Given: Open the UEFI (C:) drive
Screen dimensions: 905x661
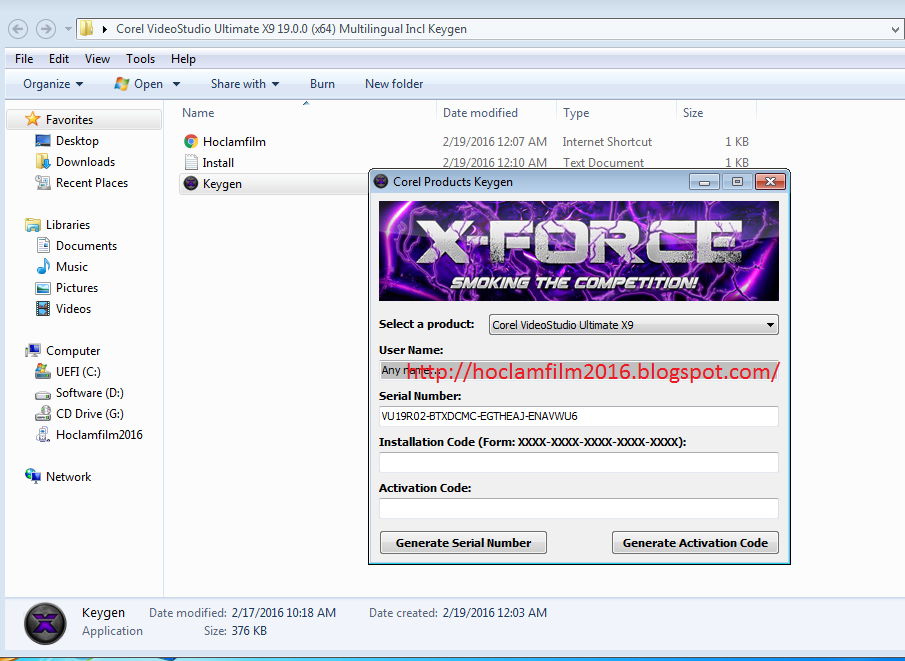Looking at the screenshot, I should click(x=78, y=372).
